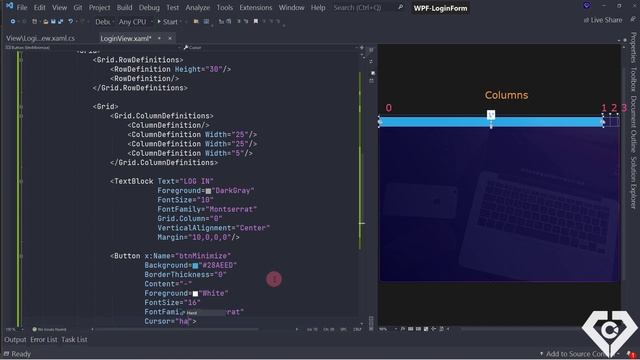
Task: Click the DarkGray Foreground color swatch
Action: 208,191
